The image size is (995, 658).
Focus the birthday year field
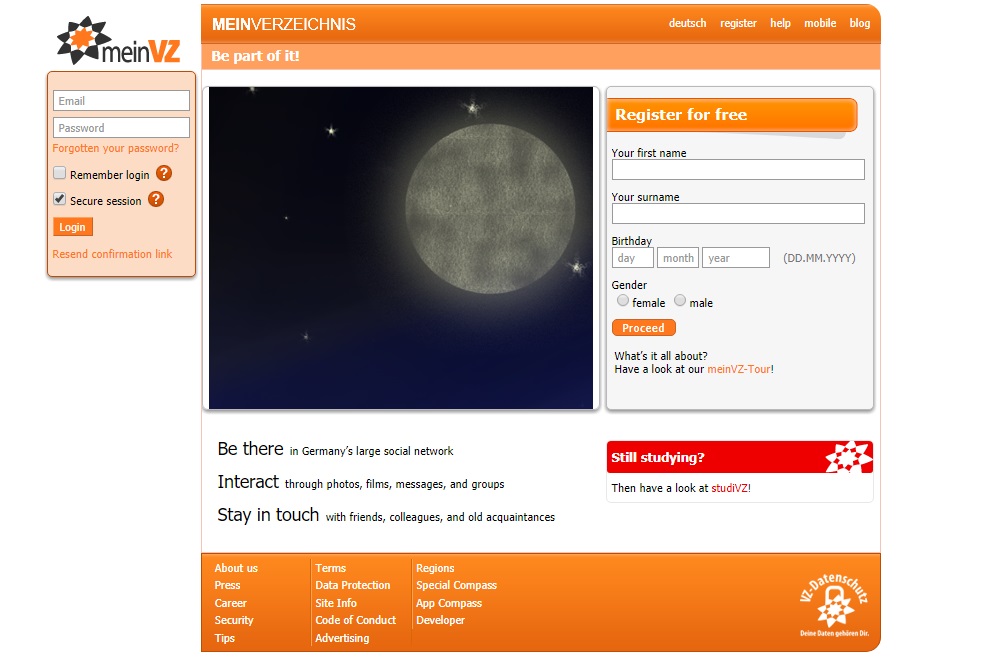click(x=735, y=258)
